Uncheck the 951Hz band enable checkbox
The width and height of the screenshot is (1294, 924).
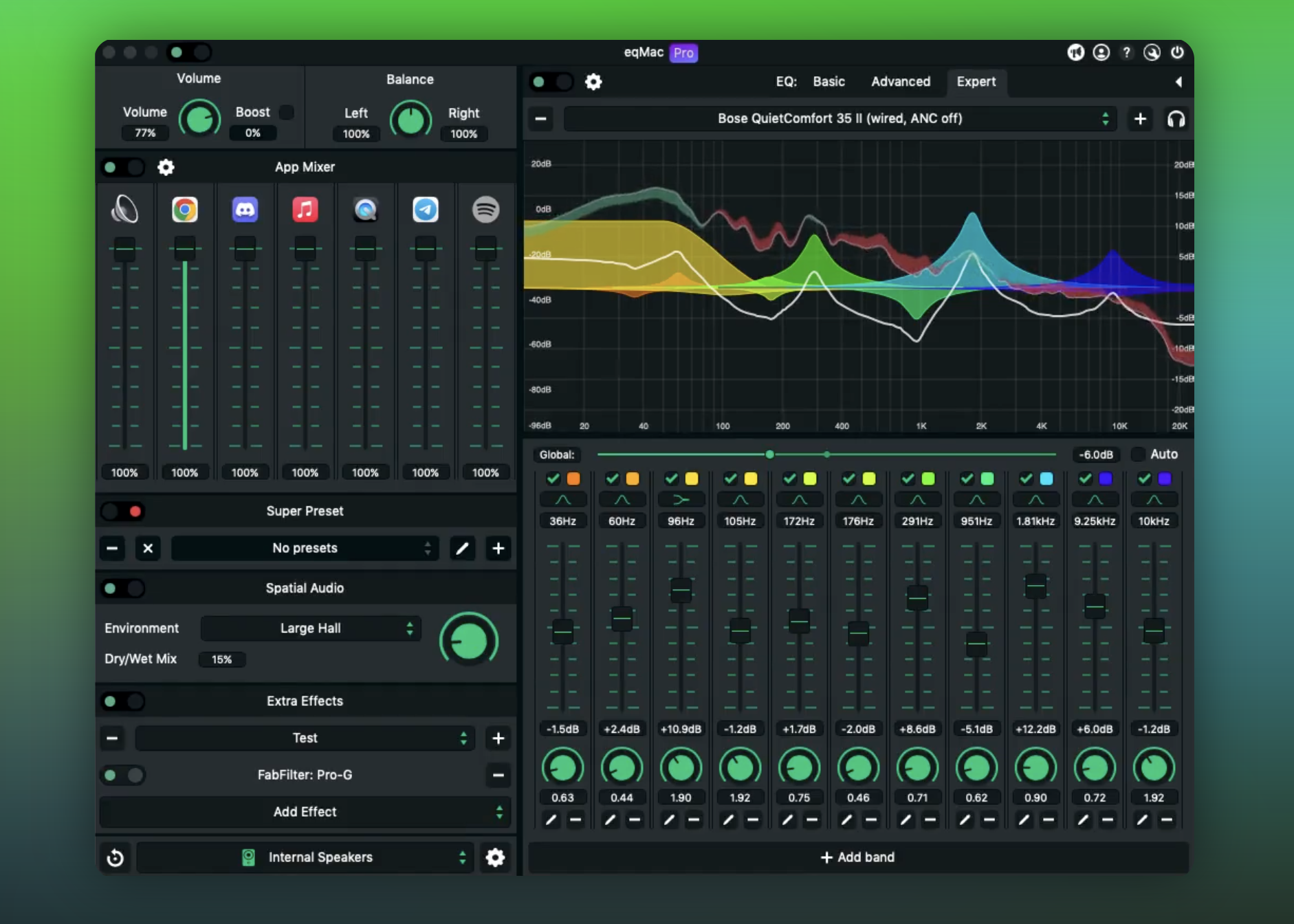tap(967, 478)
